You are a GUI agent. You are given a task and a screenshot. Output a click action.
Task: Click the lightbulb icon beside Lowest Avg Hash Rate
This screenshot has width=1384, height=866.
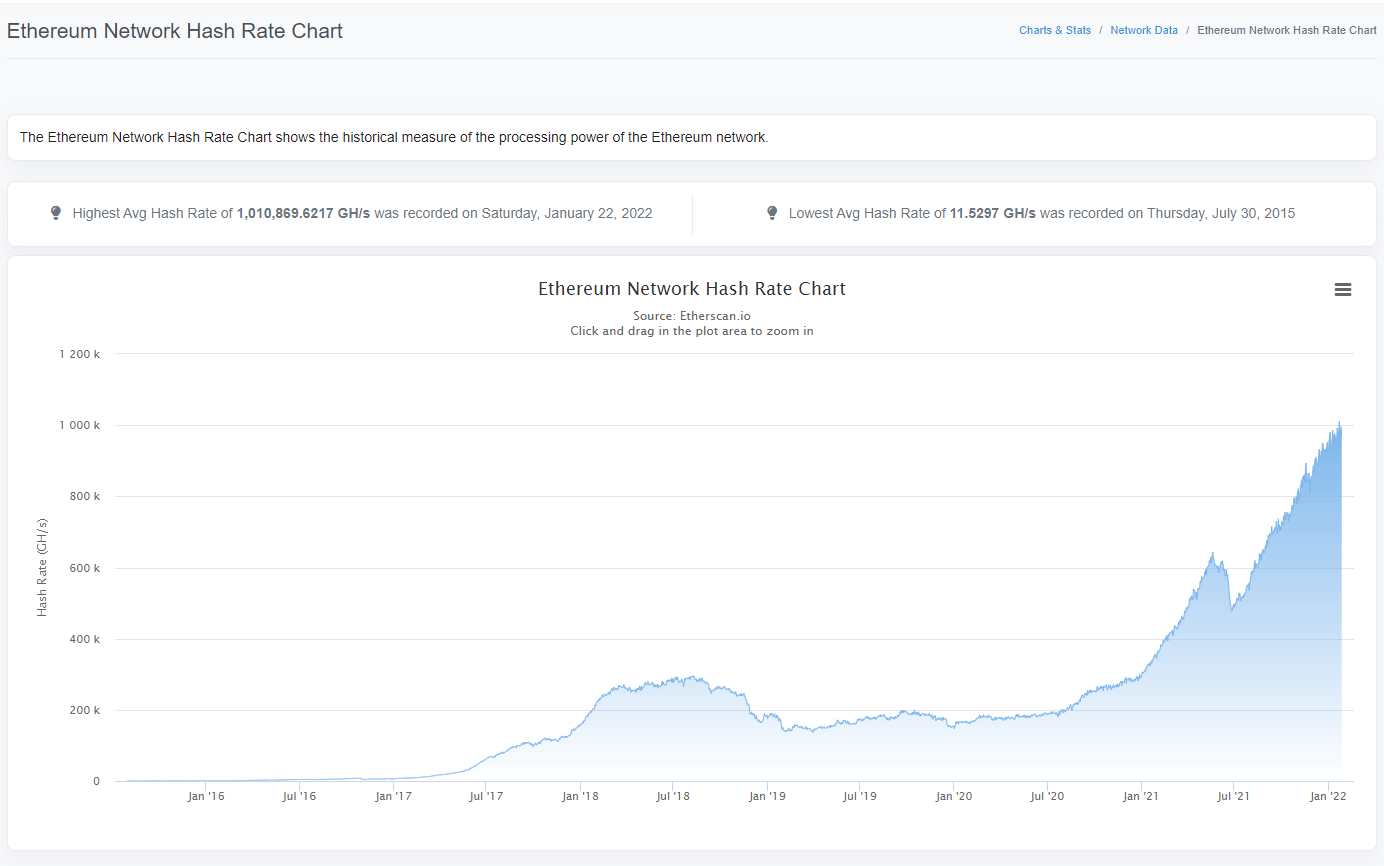click(x=772, y=213)
